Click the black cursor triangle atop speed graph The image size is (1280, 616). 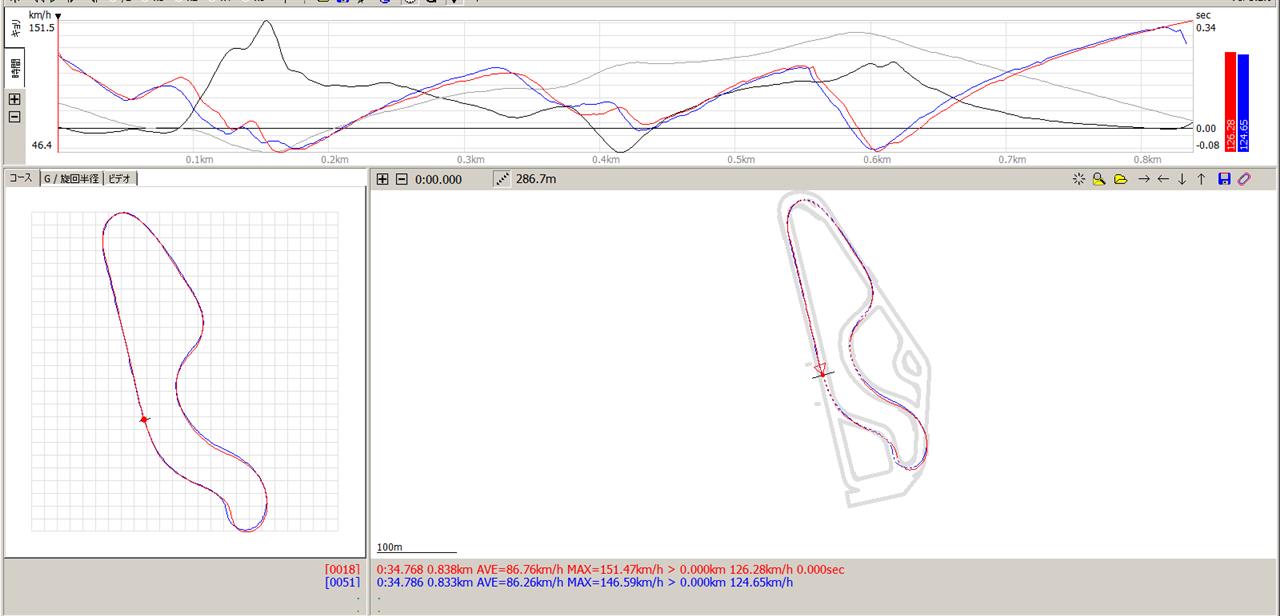59,16
